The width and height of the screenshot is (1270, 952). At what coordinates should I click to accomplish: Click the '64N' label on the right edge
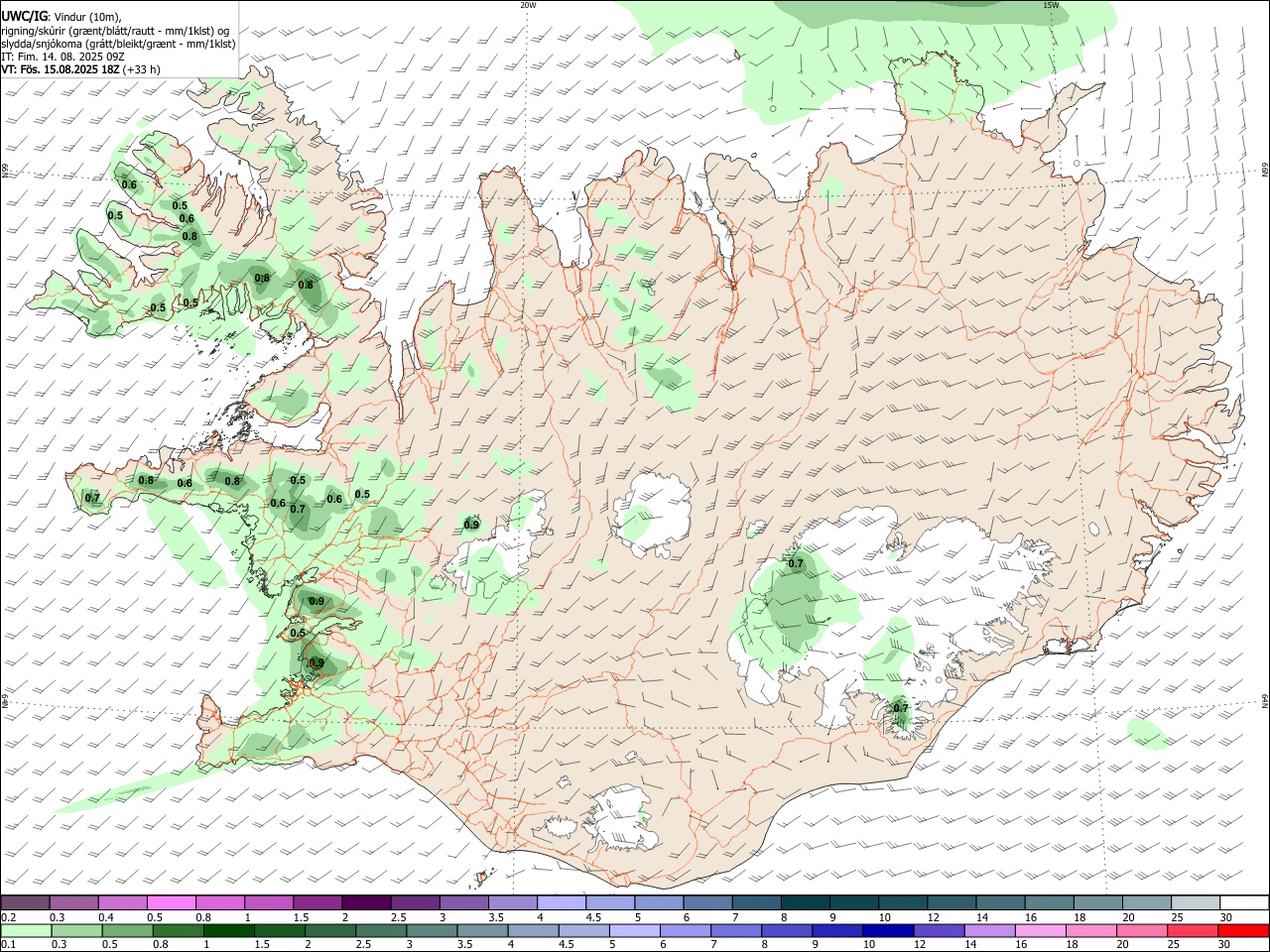point(1264,701)
